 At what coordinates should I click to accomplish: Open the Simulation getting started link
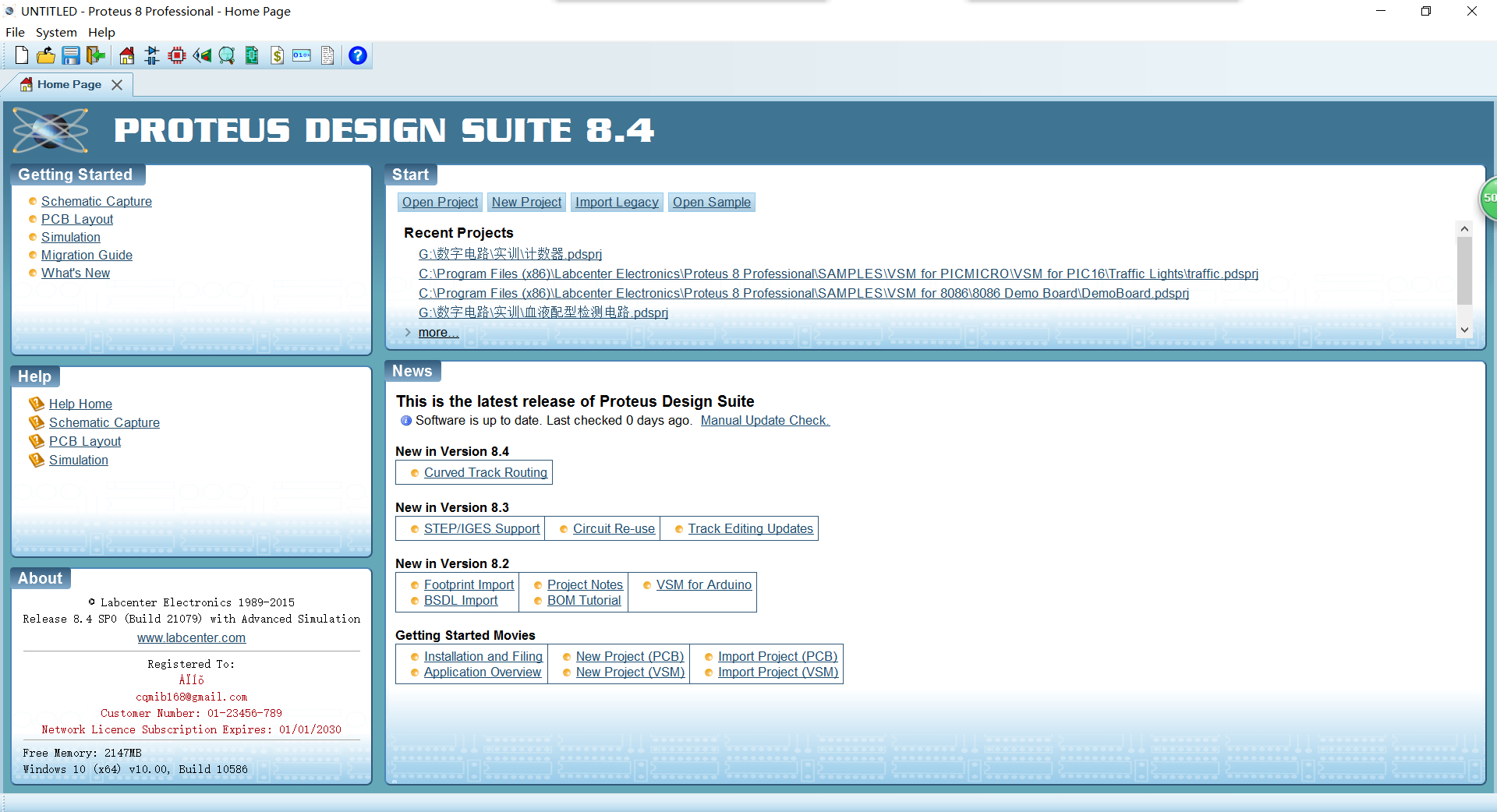(71, 237)
